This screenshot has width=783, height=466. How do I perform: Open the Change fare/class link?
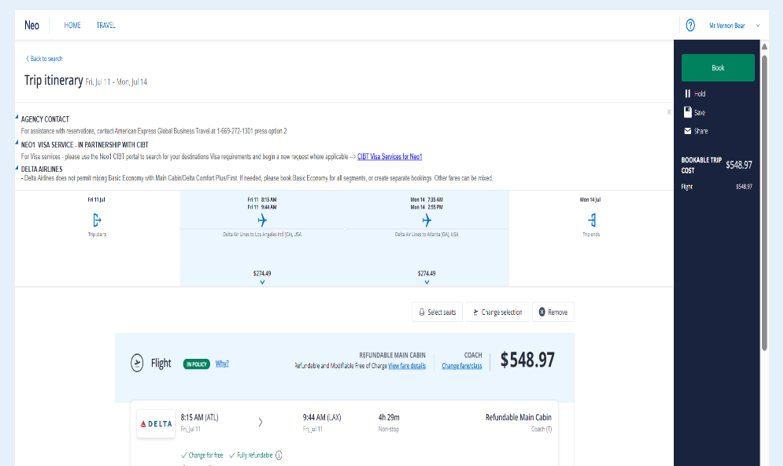[x=462, y=366]
